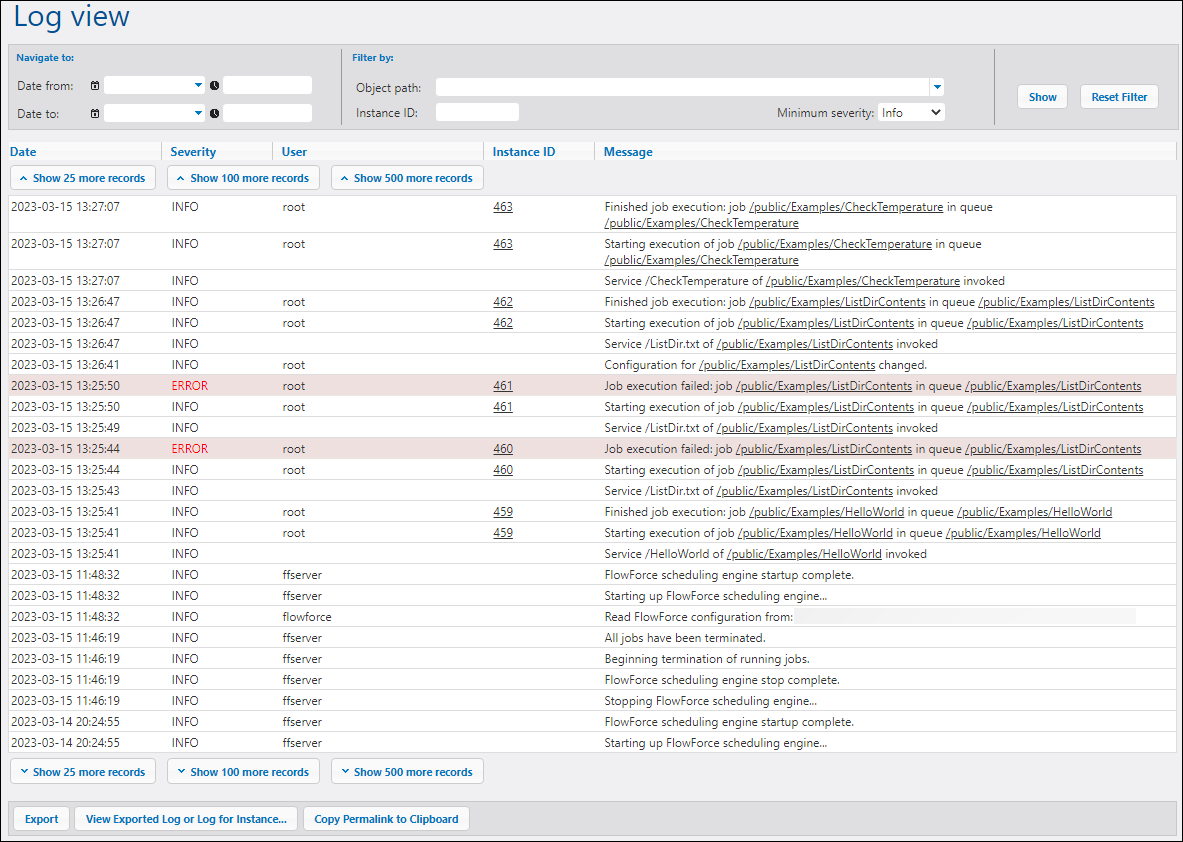The image size is (1183, 842).
Task: Open /public/Examples/HelloWorld job link in finished row
Action: [826, 512]
